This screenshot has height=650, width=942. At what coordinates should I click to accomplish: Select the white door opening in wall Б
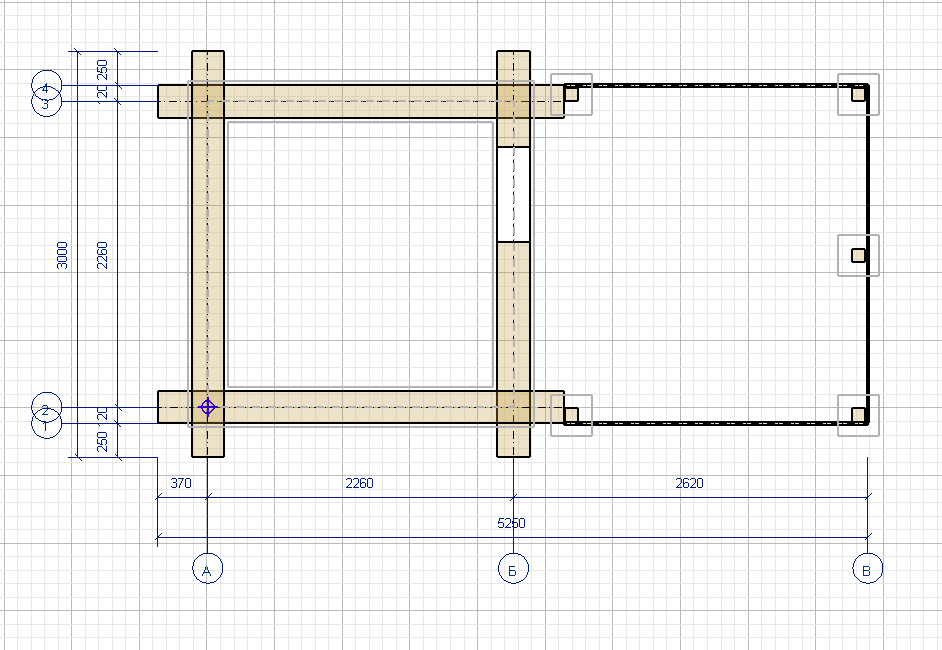(x=513, y=194)
